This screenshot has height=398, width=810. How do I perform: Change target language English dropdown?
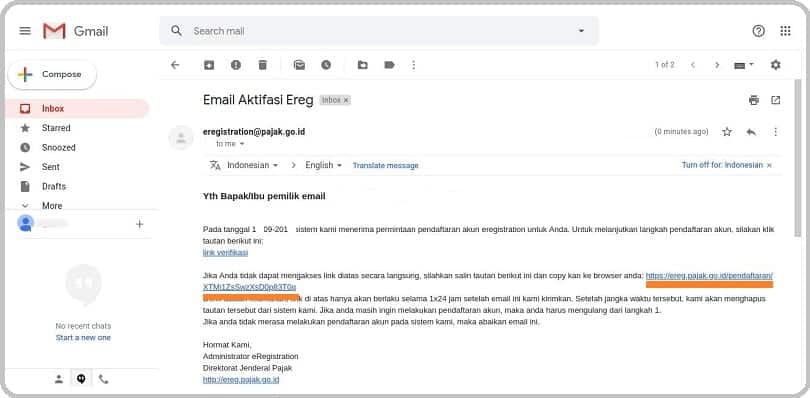click(324, 165)
